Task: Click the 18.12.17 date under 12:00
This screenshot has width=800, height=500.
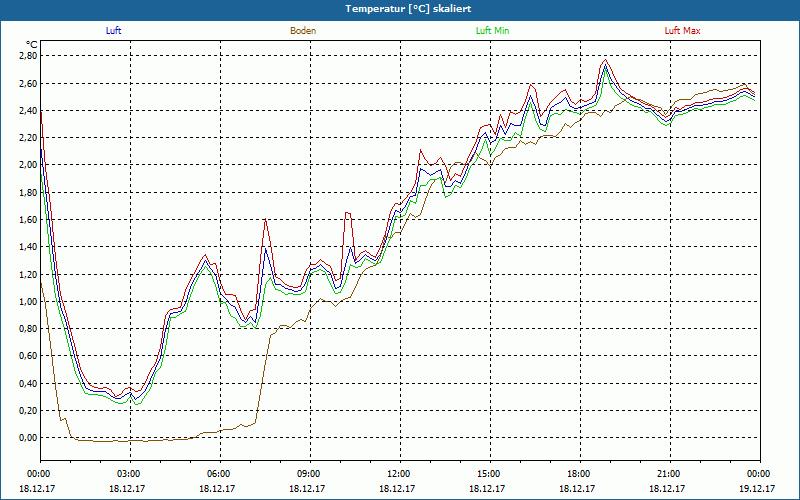Action: (x=397, y=488)
